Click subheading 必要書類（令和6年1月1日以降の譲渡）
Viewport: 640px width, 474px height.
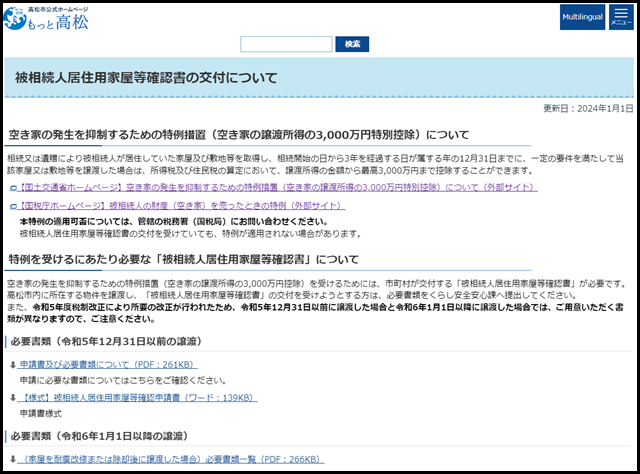[100, 436]
